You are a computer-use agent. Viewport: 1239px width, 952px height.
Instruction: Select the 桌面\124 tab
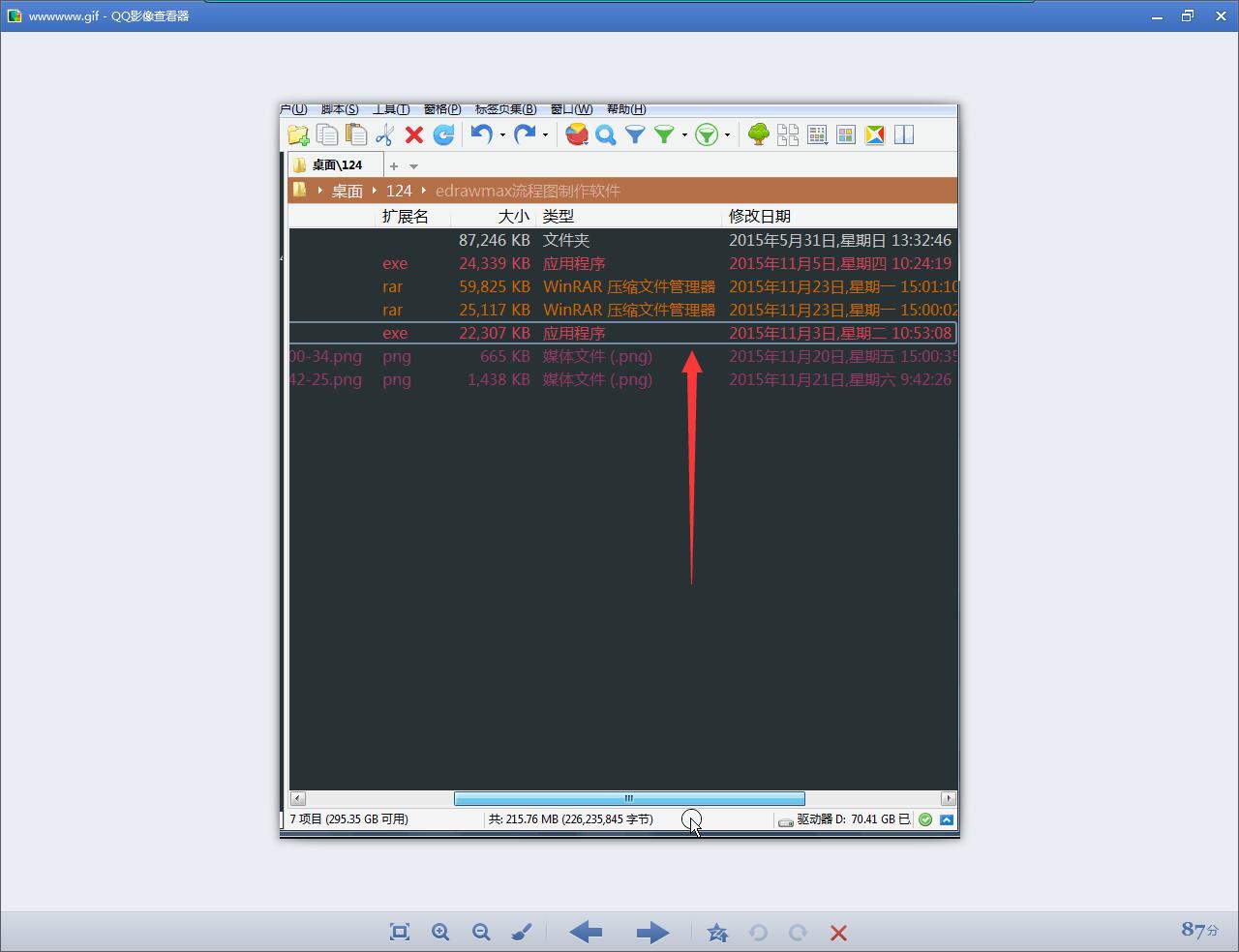click(335, 165)
